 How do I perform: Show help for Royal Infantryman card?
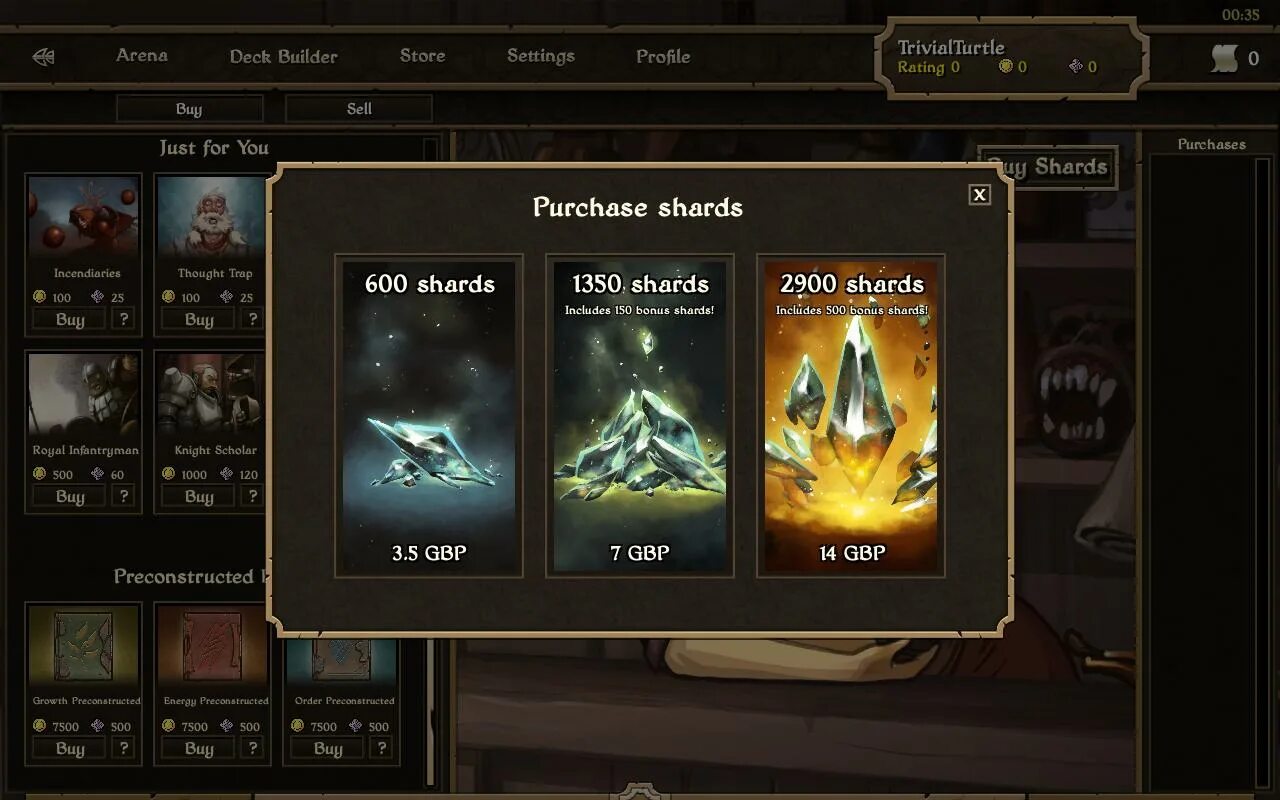pyautogui.click(x=124, y=496)
